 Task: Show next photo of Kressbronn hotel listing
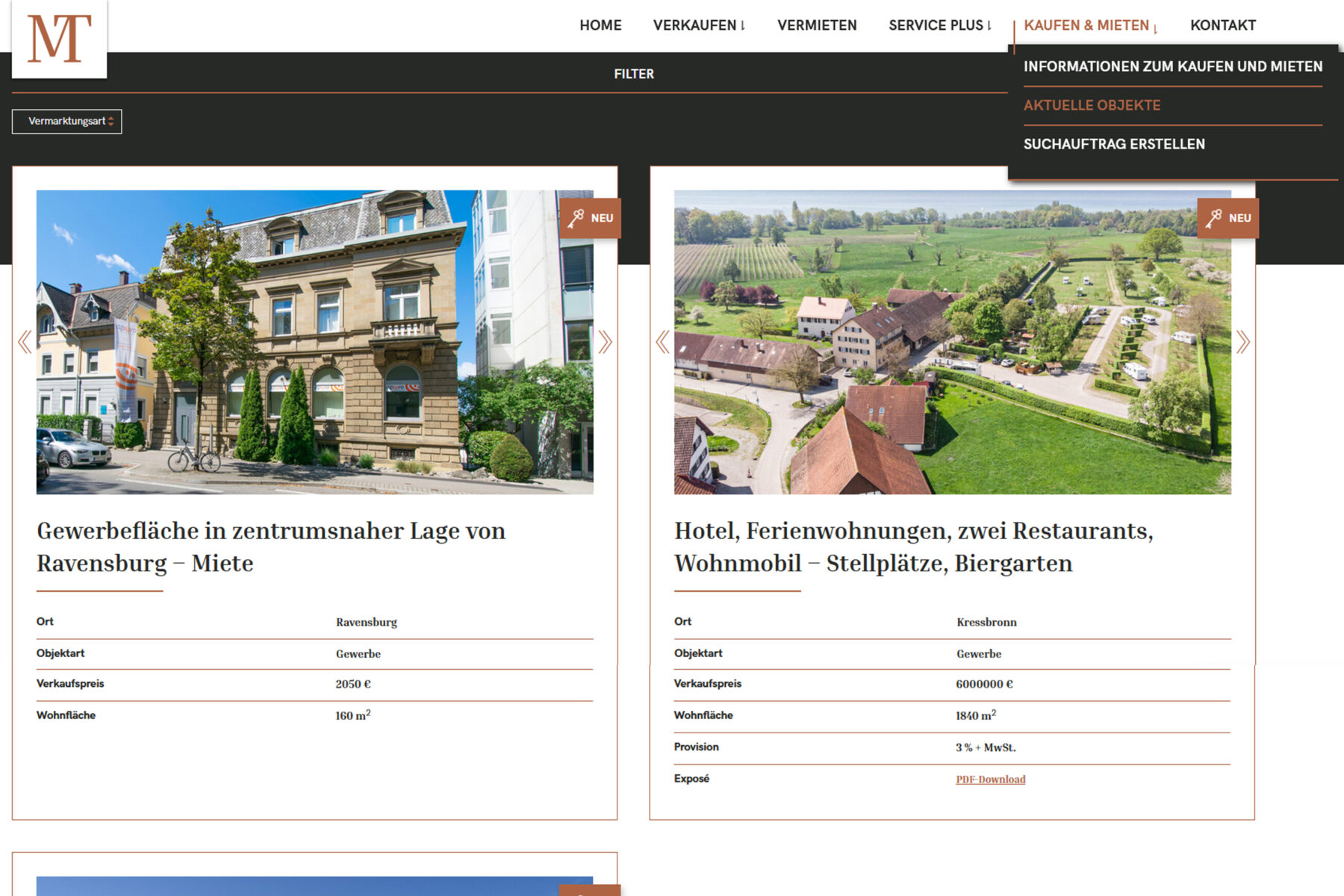[1242, 342]
